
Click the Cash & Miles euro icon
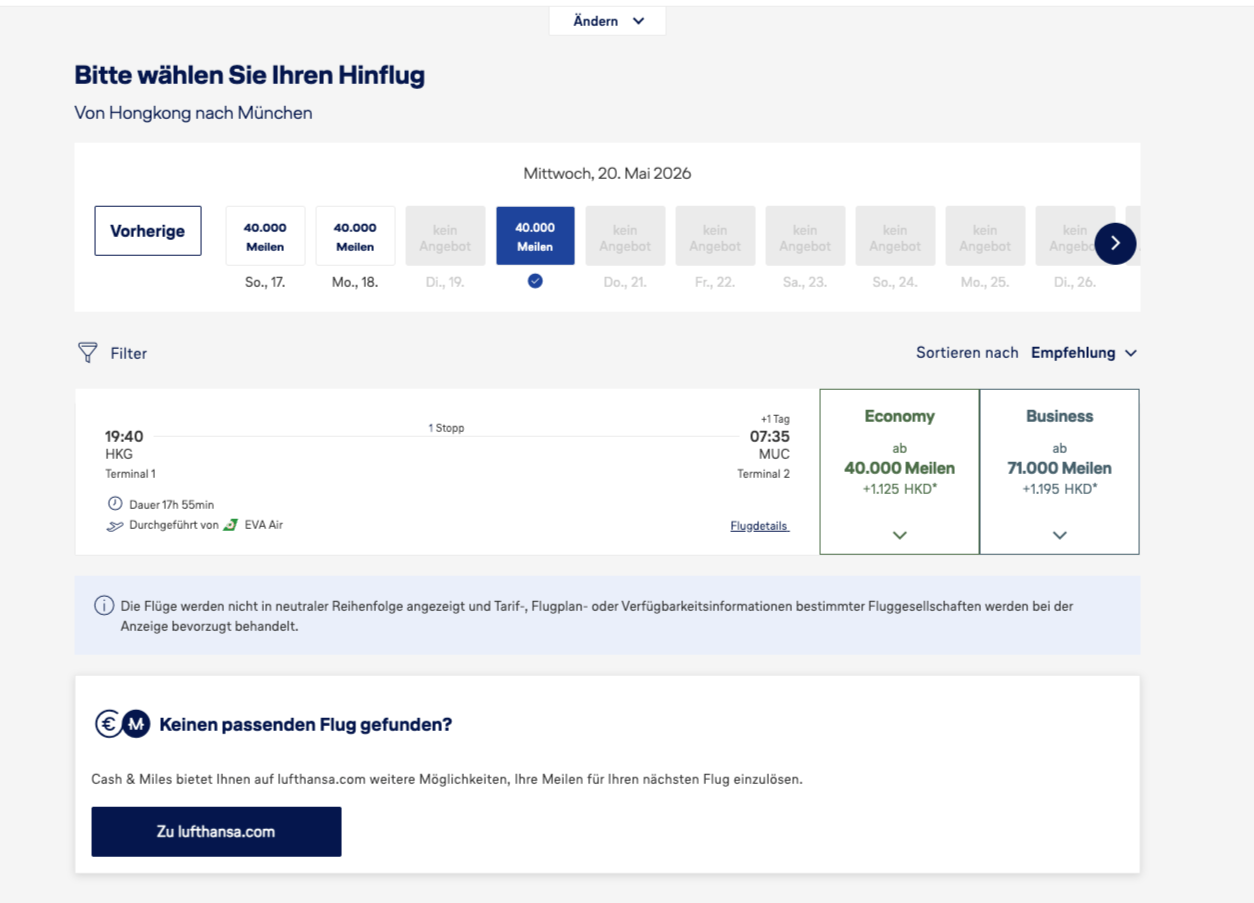[x=108, y=724]
